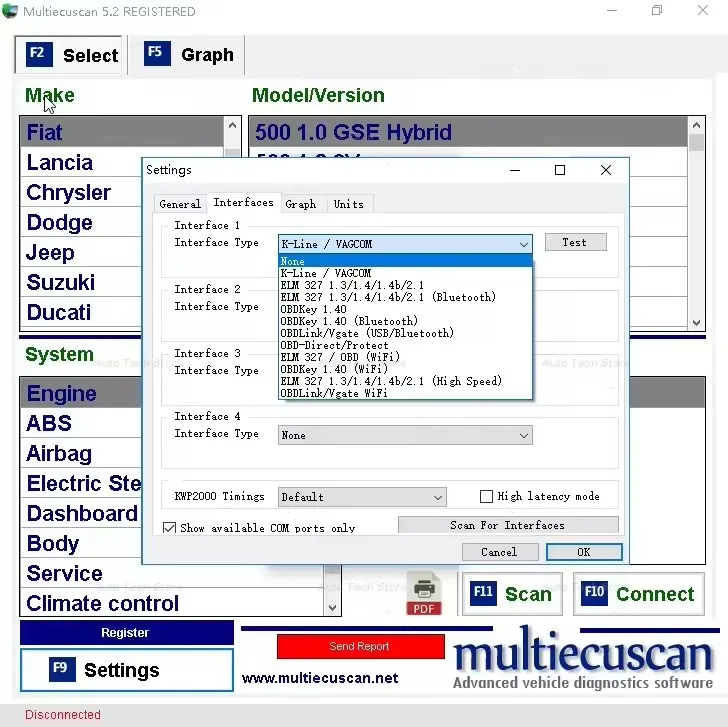Click the F5 Graph tab
Screen dimensions: 728x727
point(190,55)
